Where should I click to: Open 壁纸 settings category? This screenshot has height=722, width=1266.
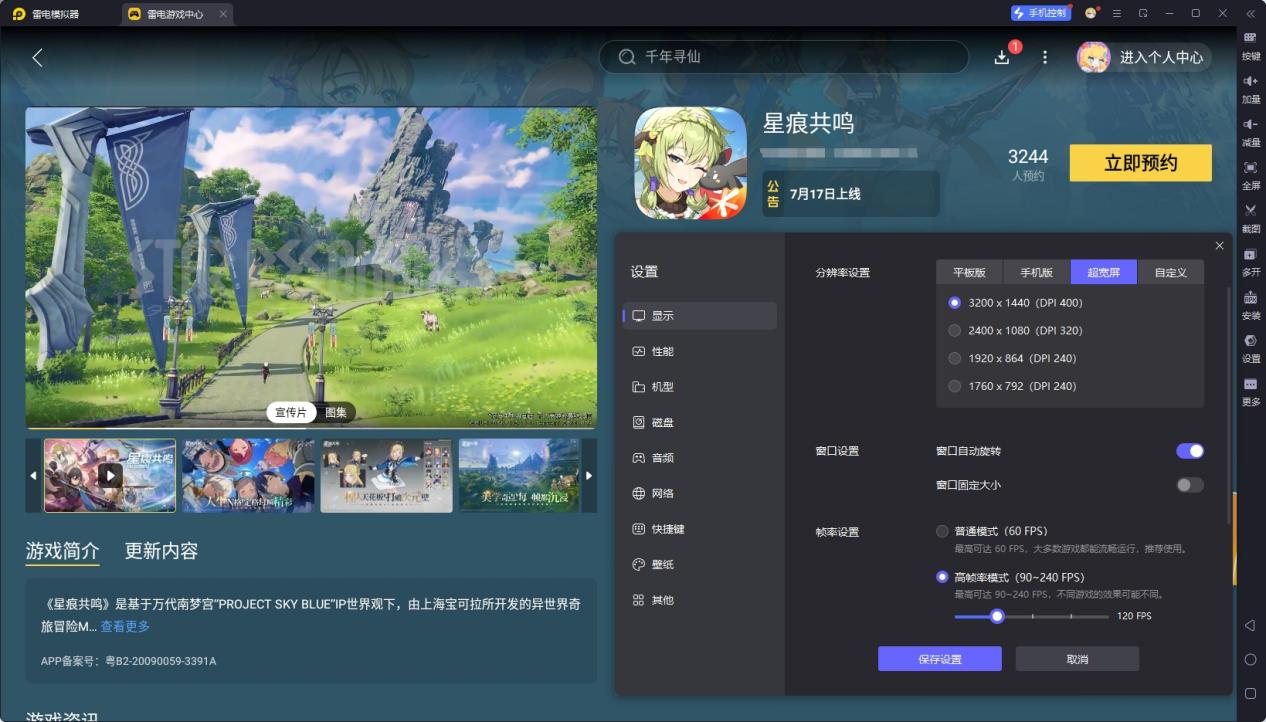(700, 564)
